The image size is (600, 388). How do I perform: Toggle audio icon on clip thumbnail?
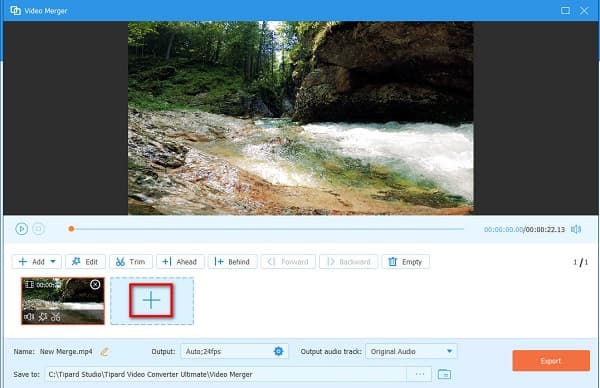tap(29, 317)
